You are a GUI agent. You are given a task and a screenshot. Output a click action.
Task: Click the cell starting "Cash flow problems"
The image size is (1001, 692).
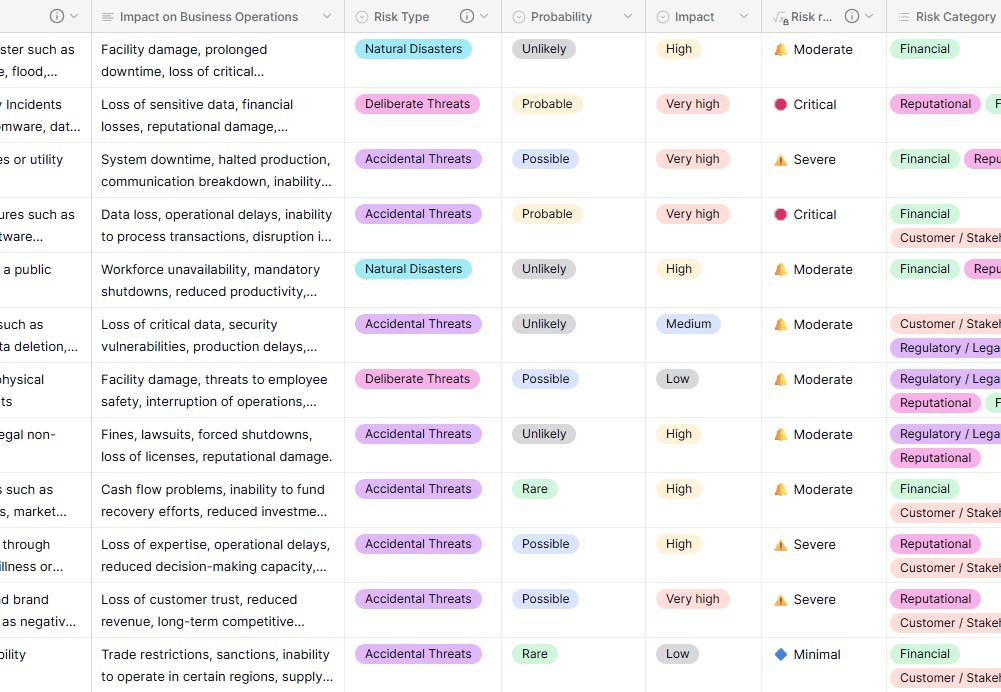tap(217, 500)
